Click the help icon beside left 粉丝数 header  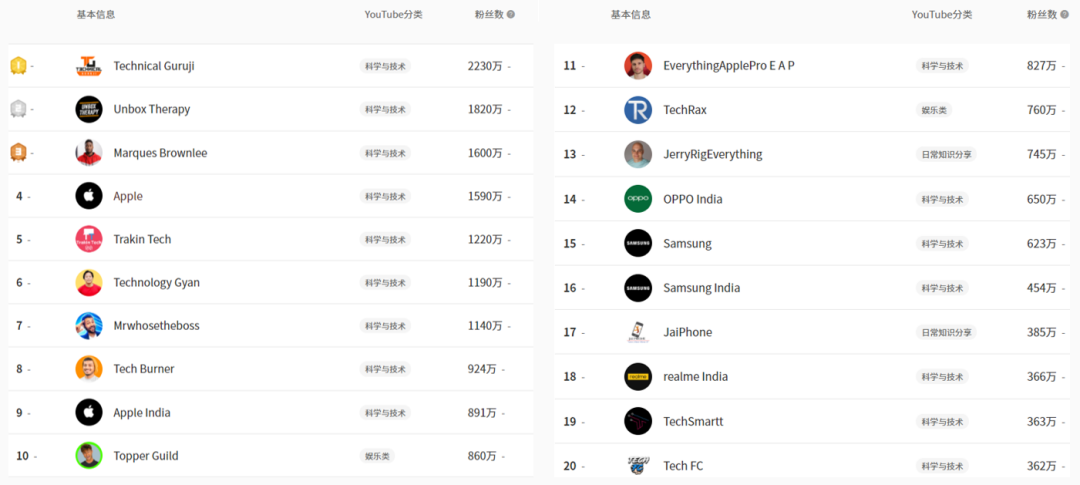pyautogui.click(x=510, y=14)
